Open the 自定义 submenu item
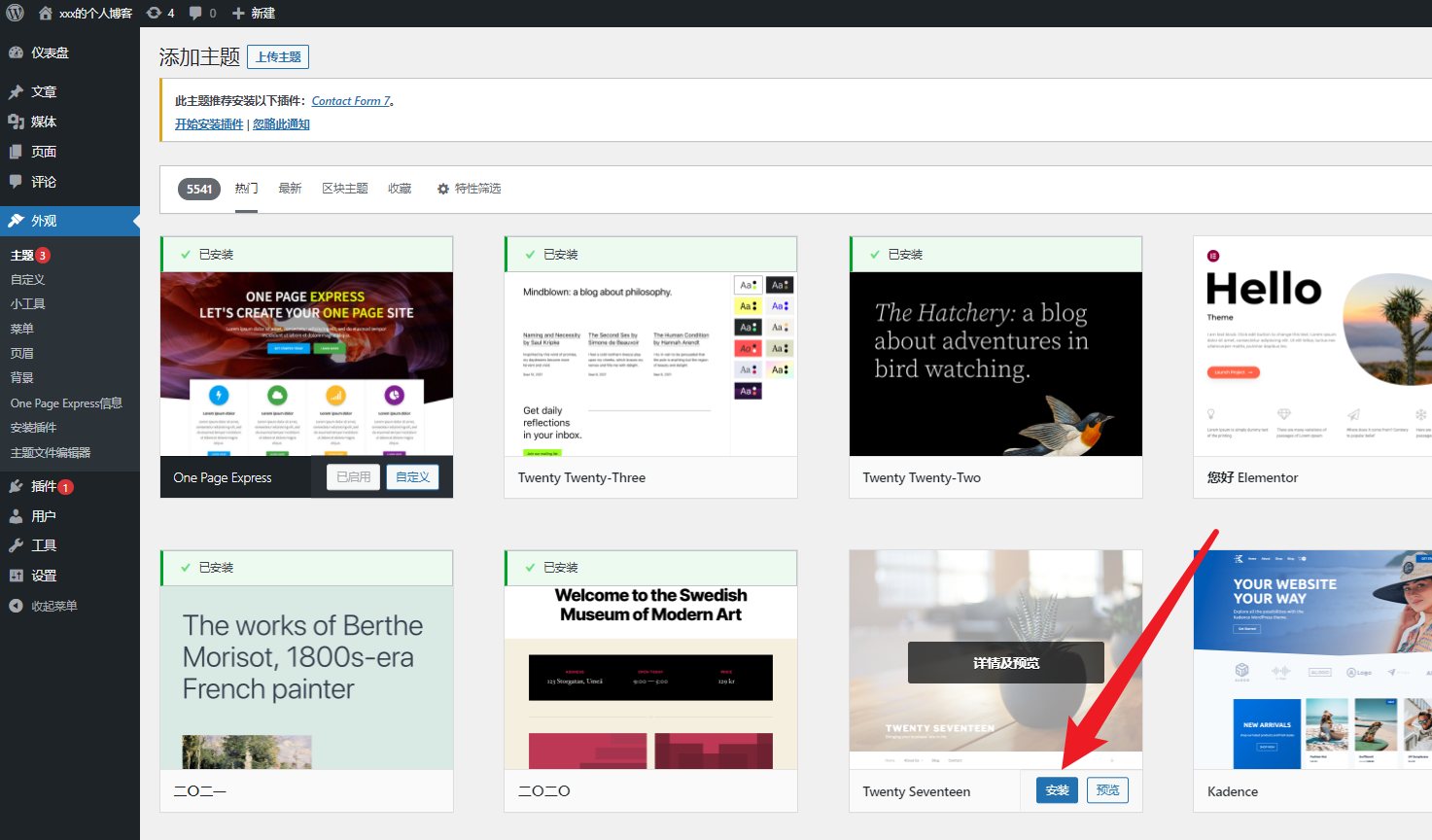This screenshot has height=840, width=1432. 28,279
